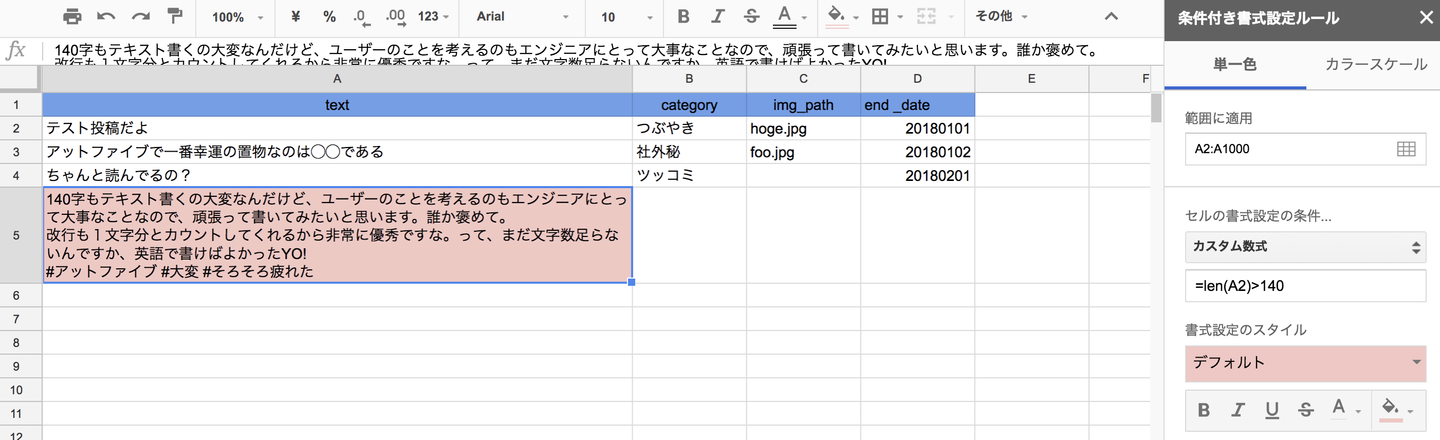The height and width of the screenshot is (440, 1440).
Task: Open the toolbar fill color picker
Action: (837, 17)
